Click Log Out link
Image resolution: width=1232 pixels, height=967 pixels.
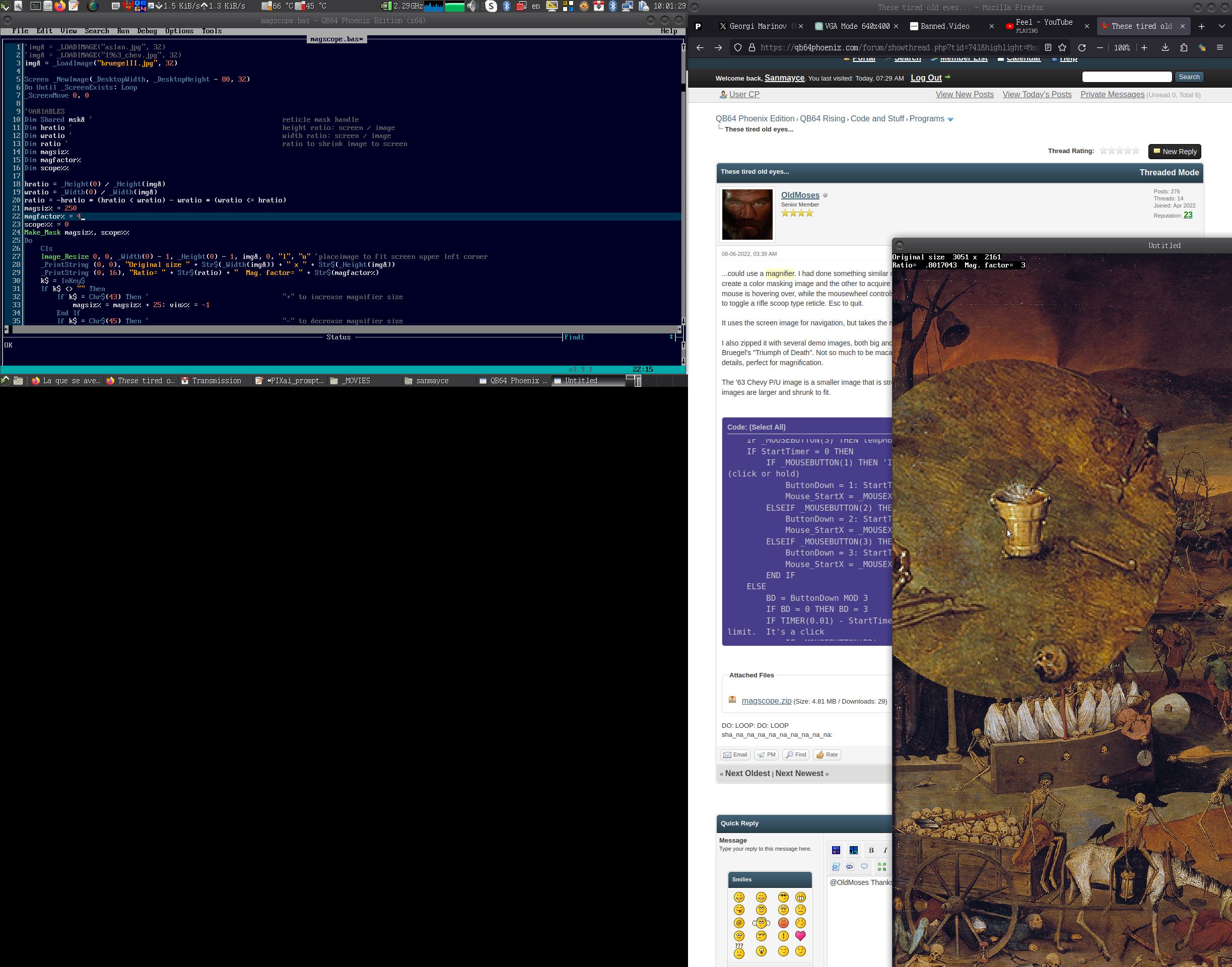(926, 78)
